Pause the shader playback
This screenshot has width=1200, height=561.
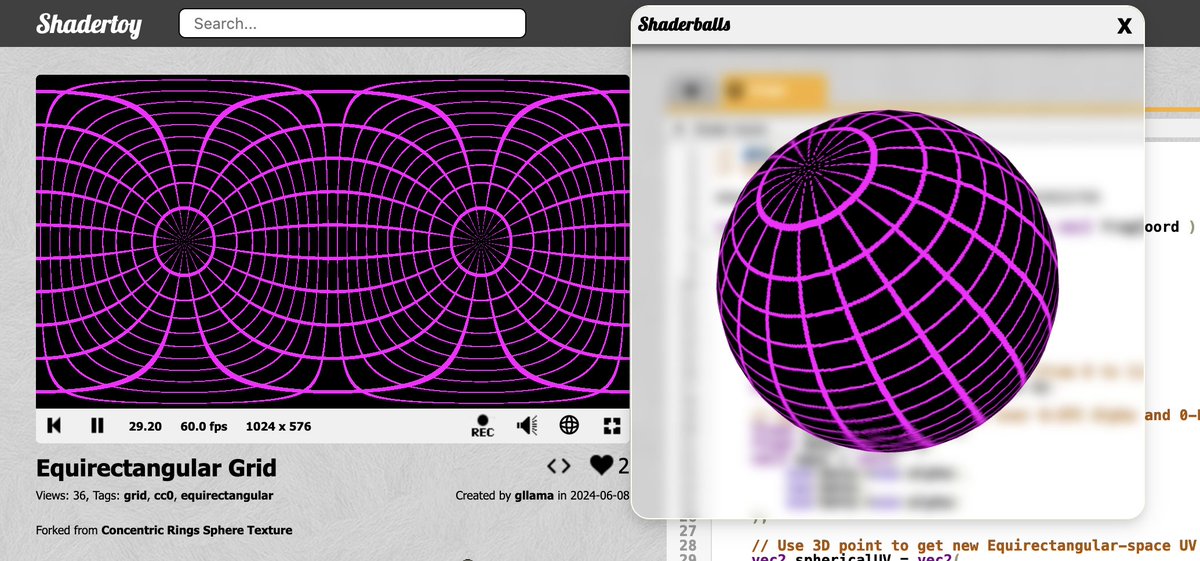[x=97, y=426]
